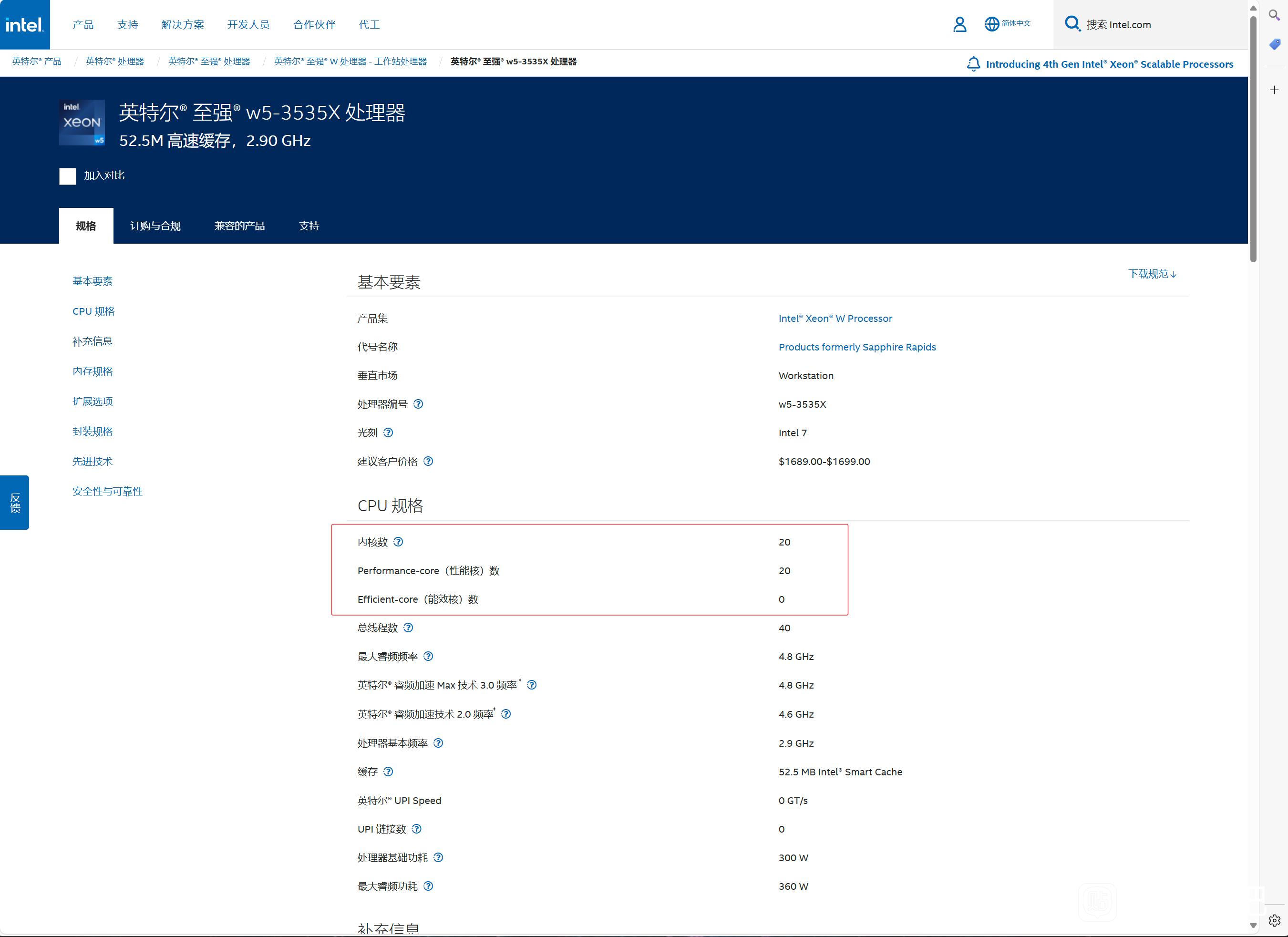Viewport: 1288px width, 937px height.
Task: Click the sidebar plus add icon
Action: pos(1274,90)
